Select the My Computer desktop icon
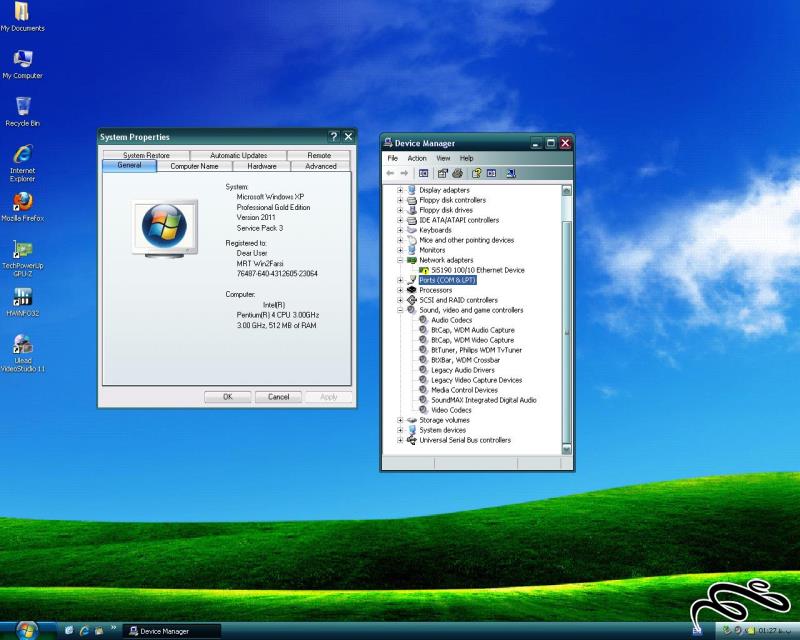 tap(22, 64)
